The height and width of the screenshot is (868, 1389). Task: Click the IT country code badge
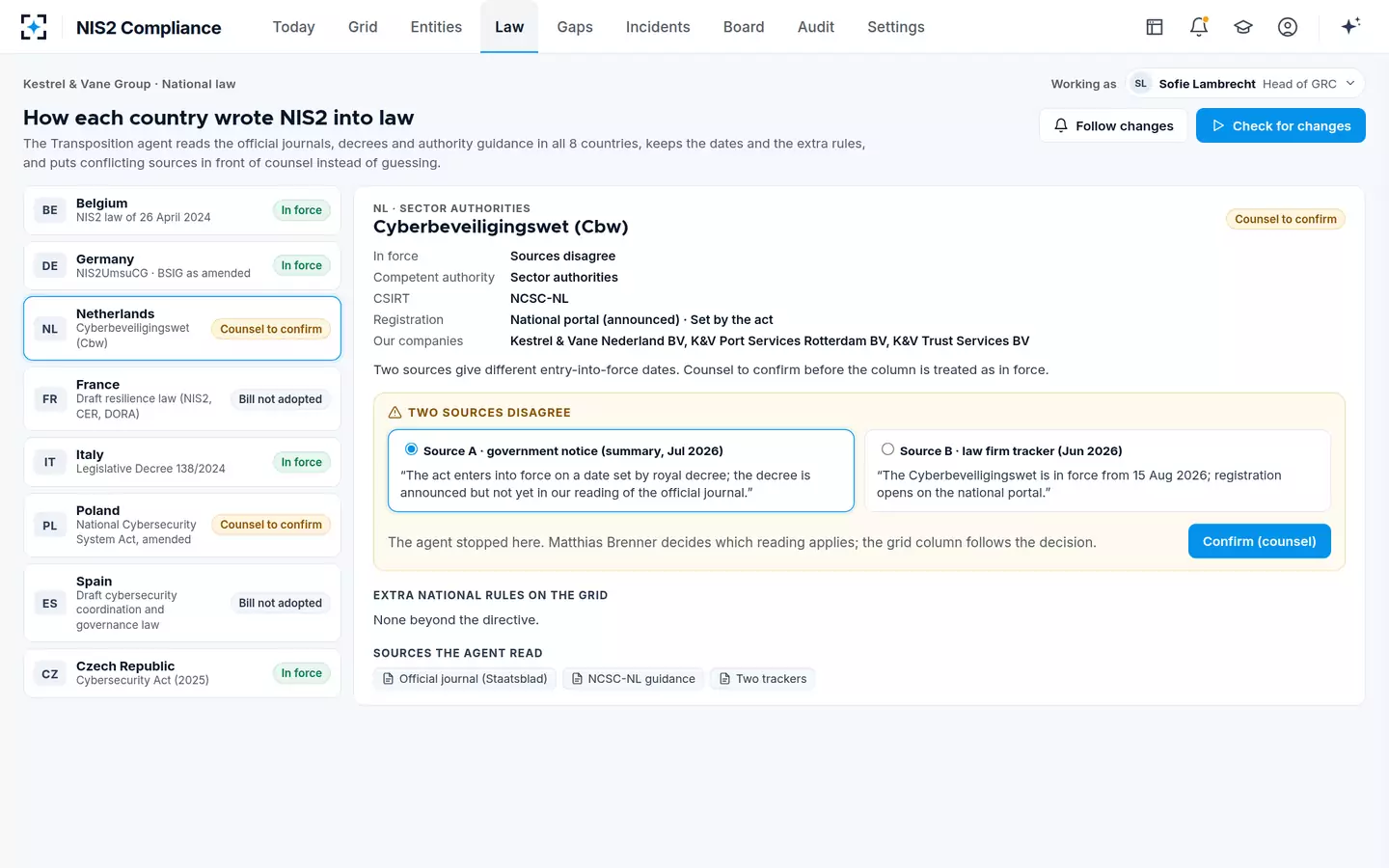pos(50,462)
